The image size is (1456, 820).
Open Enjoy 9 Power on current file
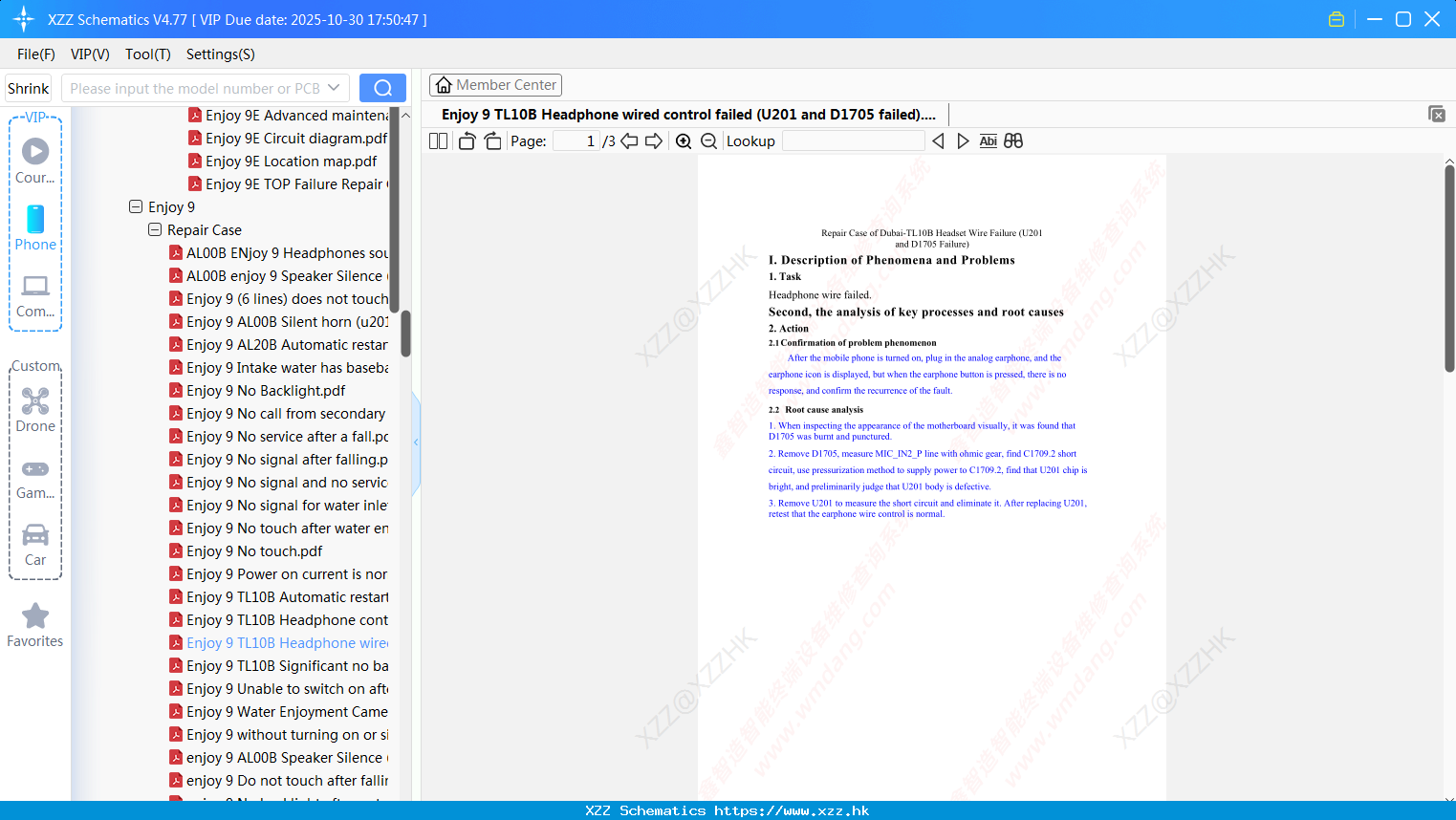278,573
